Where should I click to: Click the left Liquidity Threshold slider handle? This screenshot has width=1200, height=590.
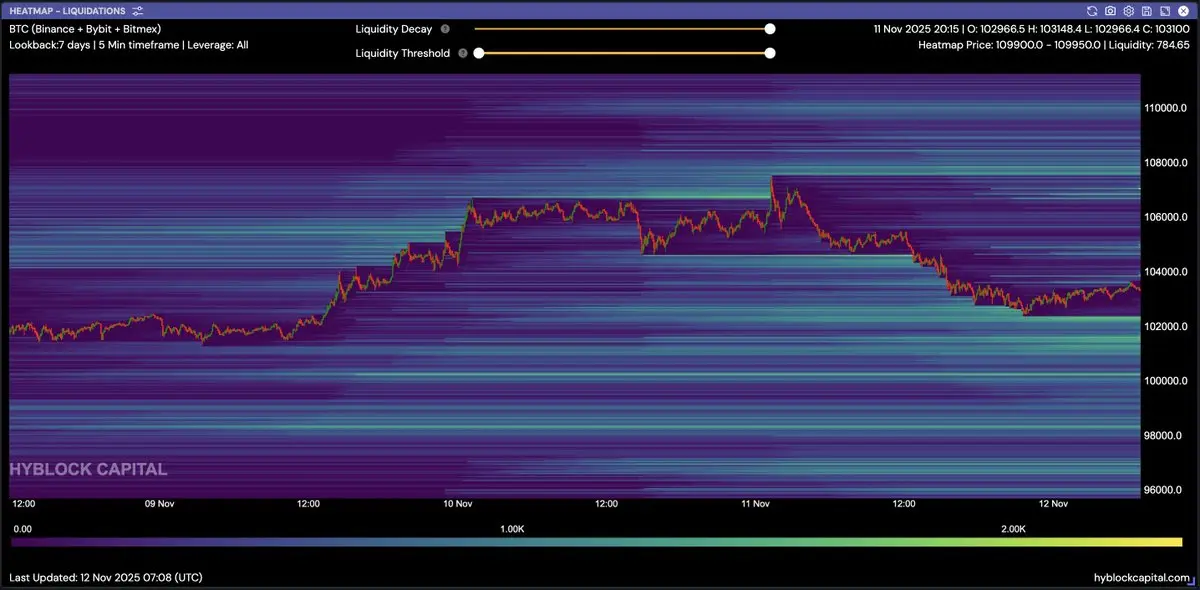[x=479, y=53]
